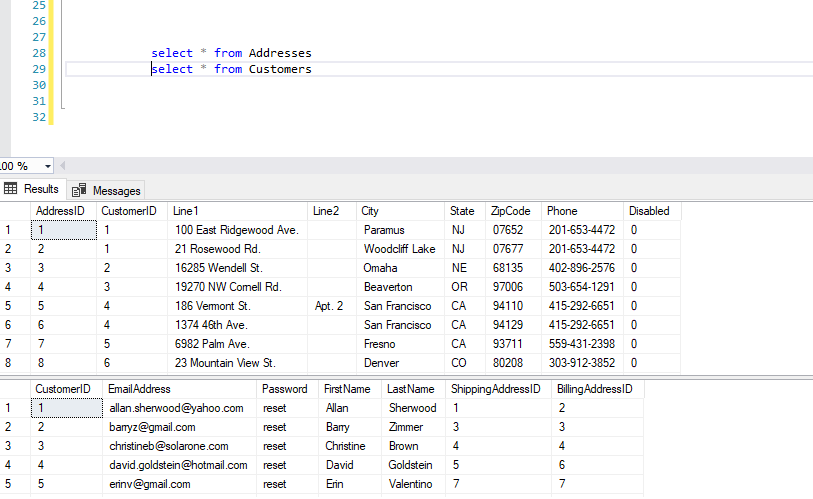The image size is (813, 499).
Task: Click the Goldstein LastName cell
Action: click(x=413, y=465)
